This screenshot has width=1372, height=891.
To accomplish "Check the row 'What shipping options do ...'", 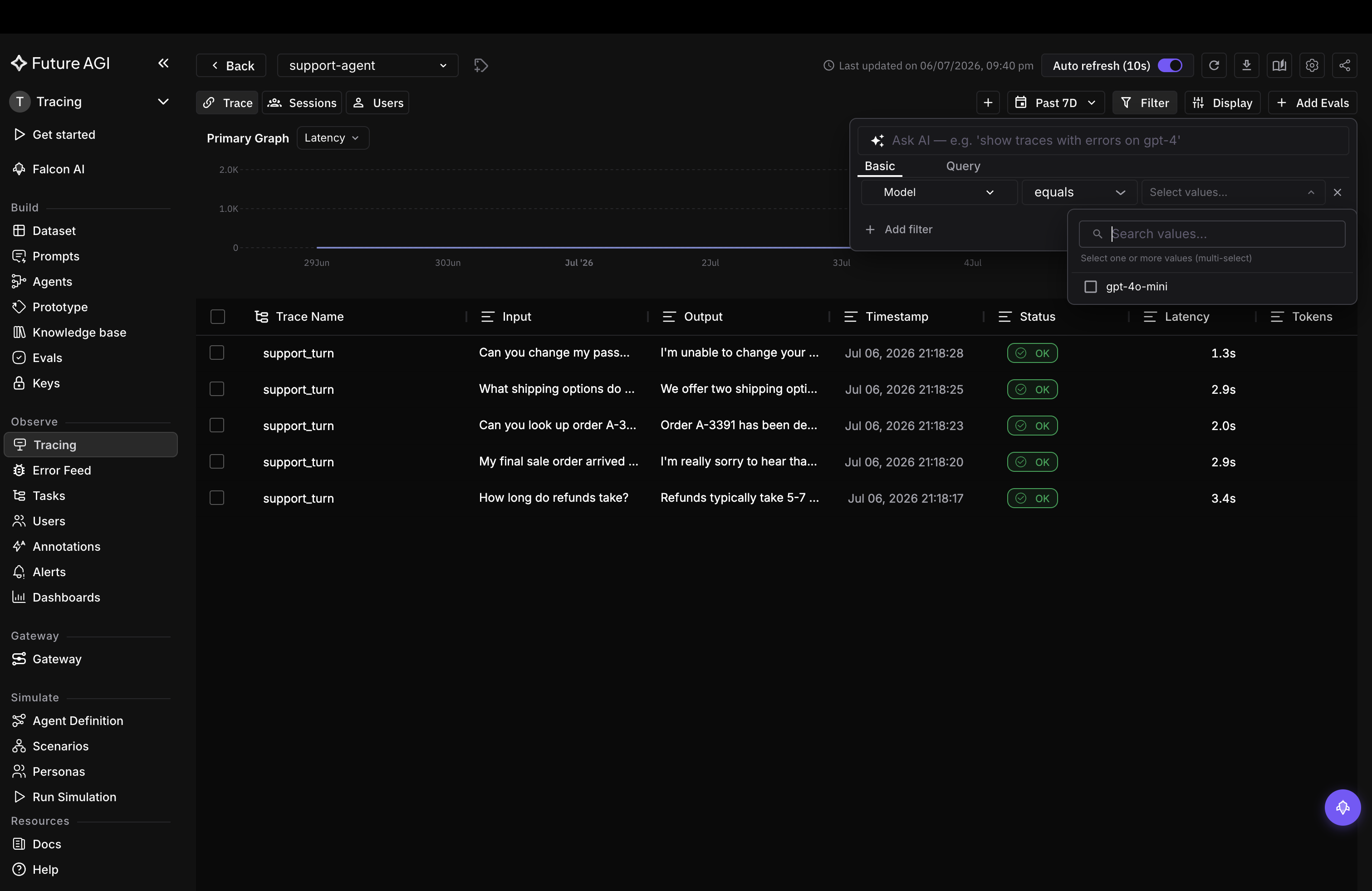I will click(x=217, y=388).
